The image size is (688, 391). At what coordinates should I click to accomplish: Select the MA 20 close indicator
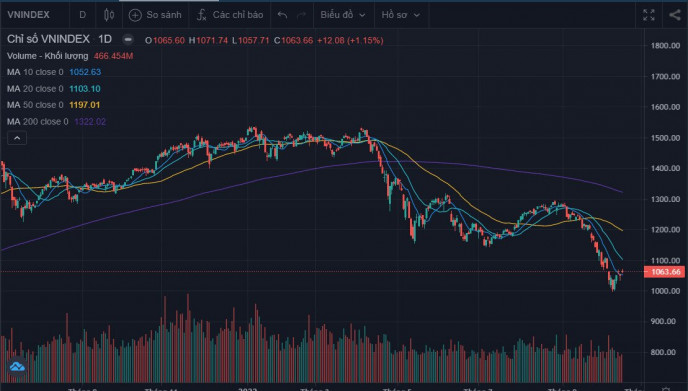pyautogui.click(x=35, y=89)
